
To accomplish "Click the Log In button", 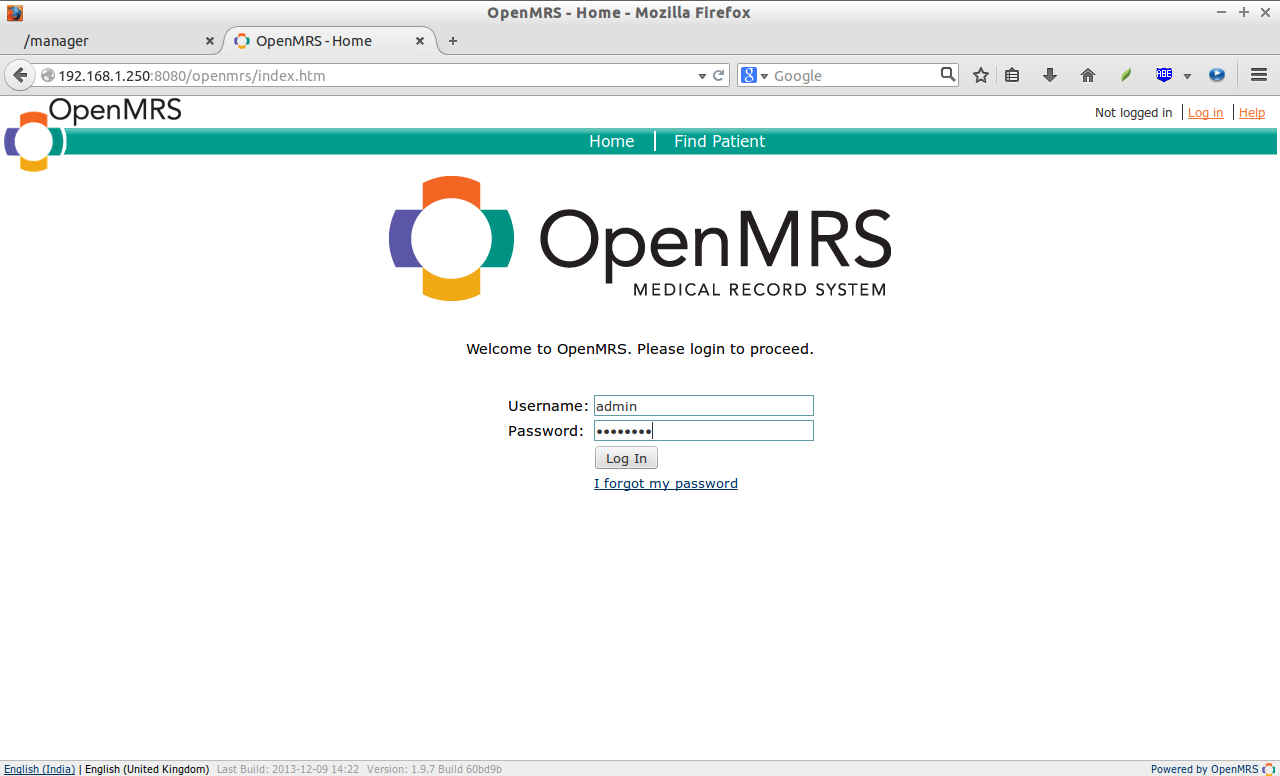I will point(626,458).
